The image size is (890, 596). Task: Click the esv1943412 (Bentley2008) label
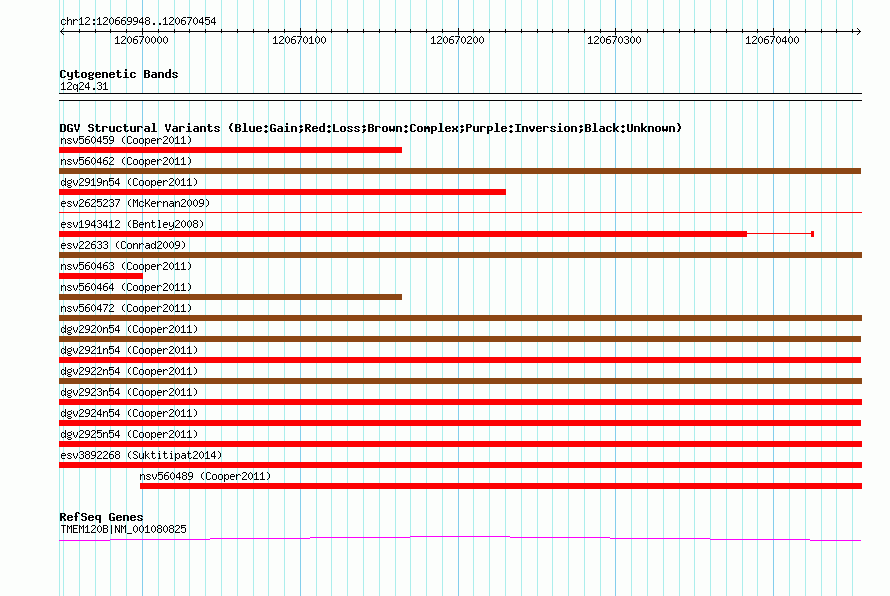point(132,224)
